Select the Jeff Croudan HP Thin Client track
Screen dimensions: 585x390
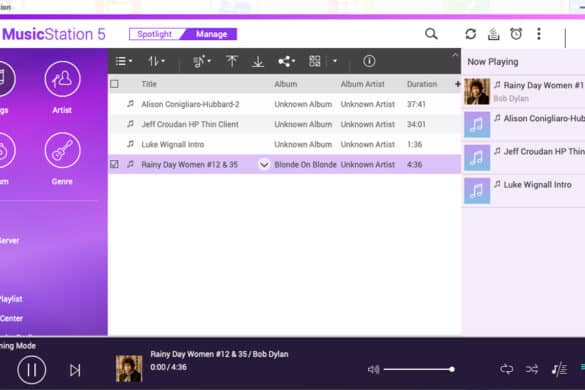coord(190,124)
